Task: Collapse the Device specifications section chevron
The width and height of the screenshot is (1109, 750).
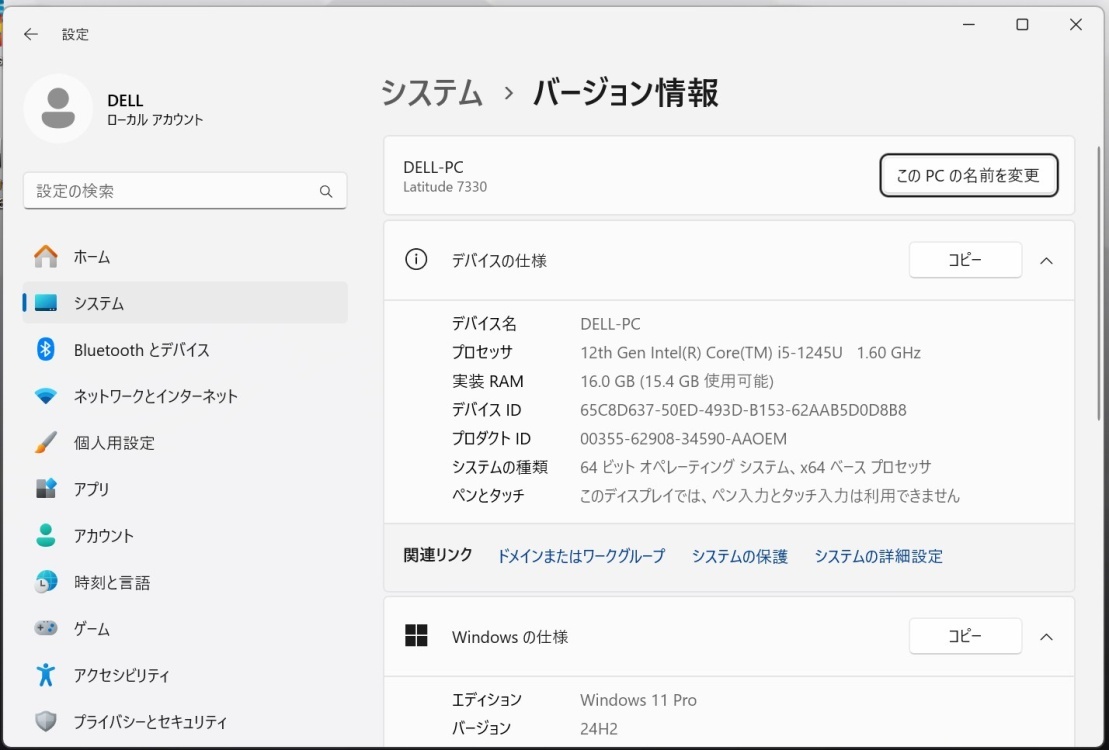Action: pos(1046,260)
